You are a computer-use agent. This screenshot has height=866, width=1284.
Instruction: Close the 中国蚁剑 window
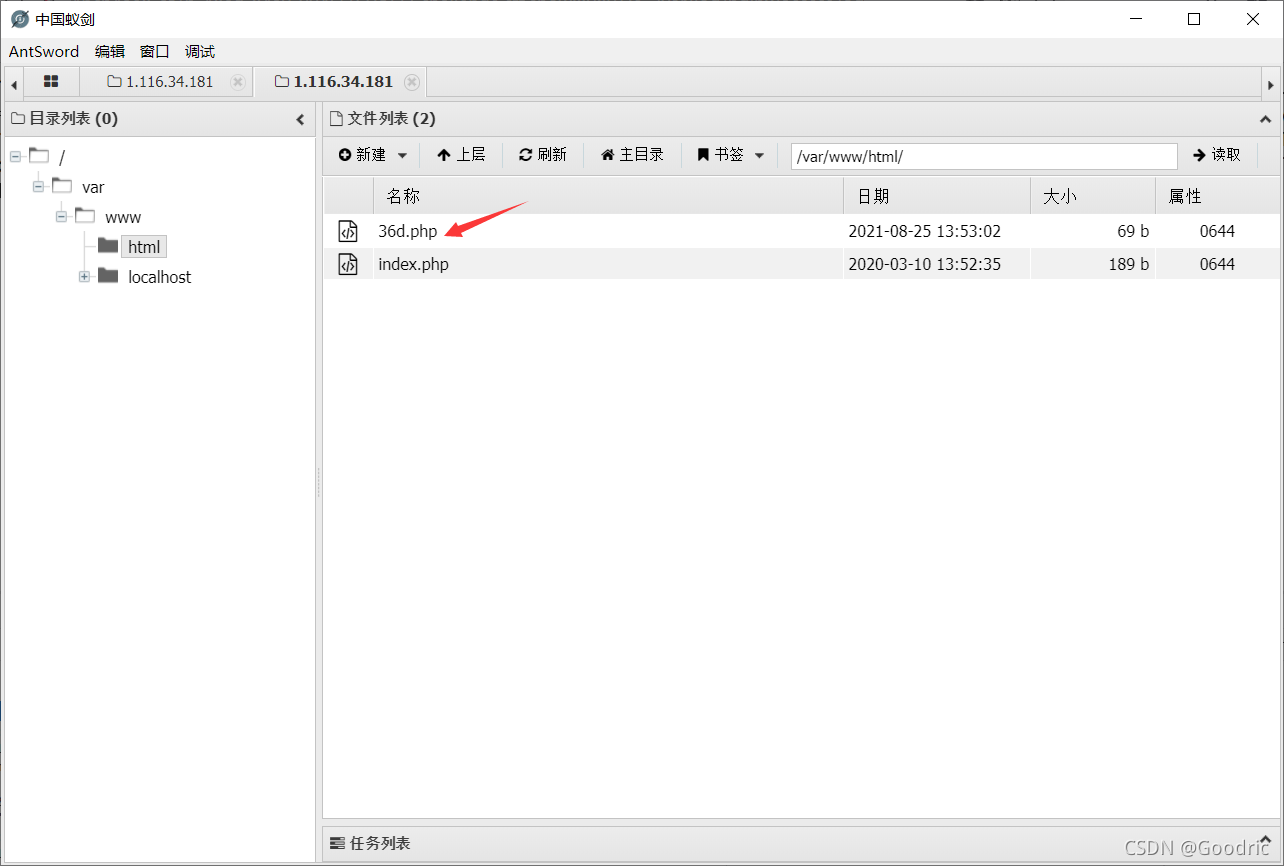(1252, 19)
